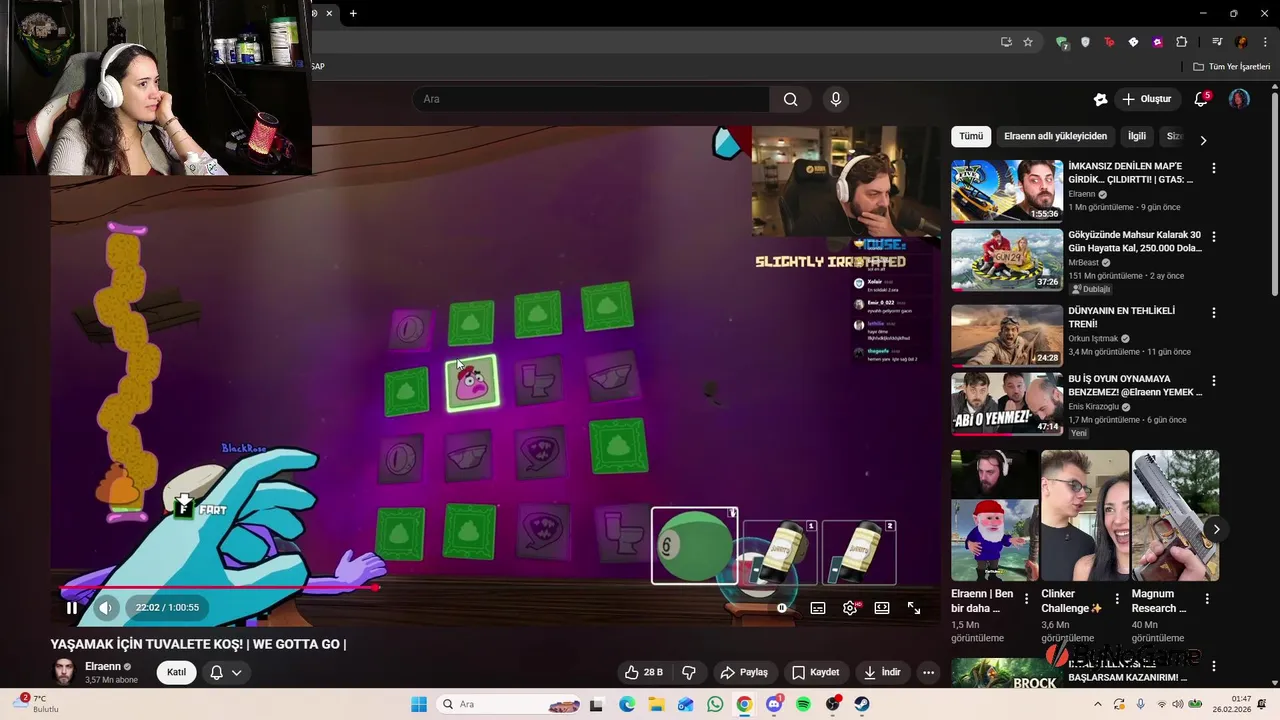Open YouTube notifications bell
This screenshot has height=720, width=1280.
[x=1202, y=99]
